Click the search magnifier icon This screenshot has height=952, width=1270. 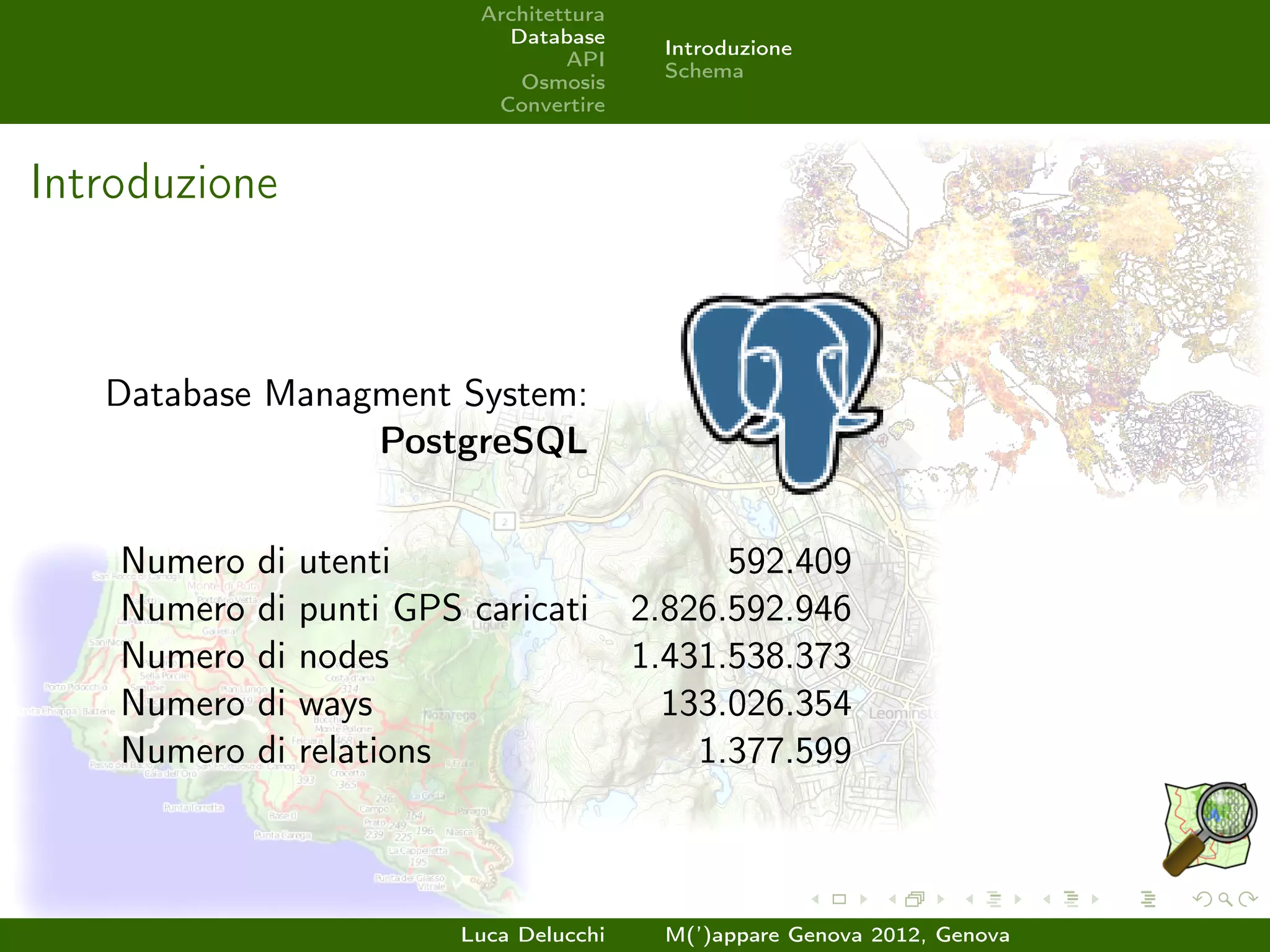pos(1225,899)
